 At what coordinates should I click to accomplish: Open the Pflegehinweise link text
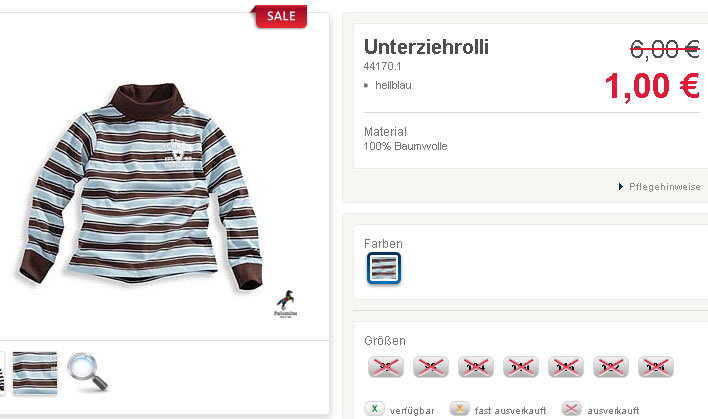pos(664,187)
